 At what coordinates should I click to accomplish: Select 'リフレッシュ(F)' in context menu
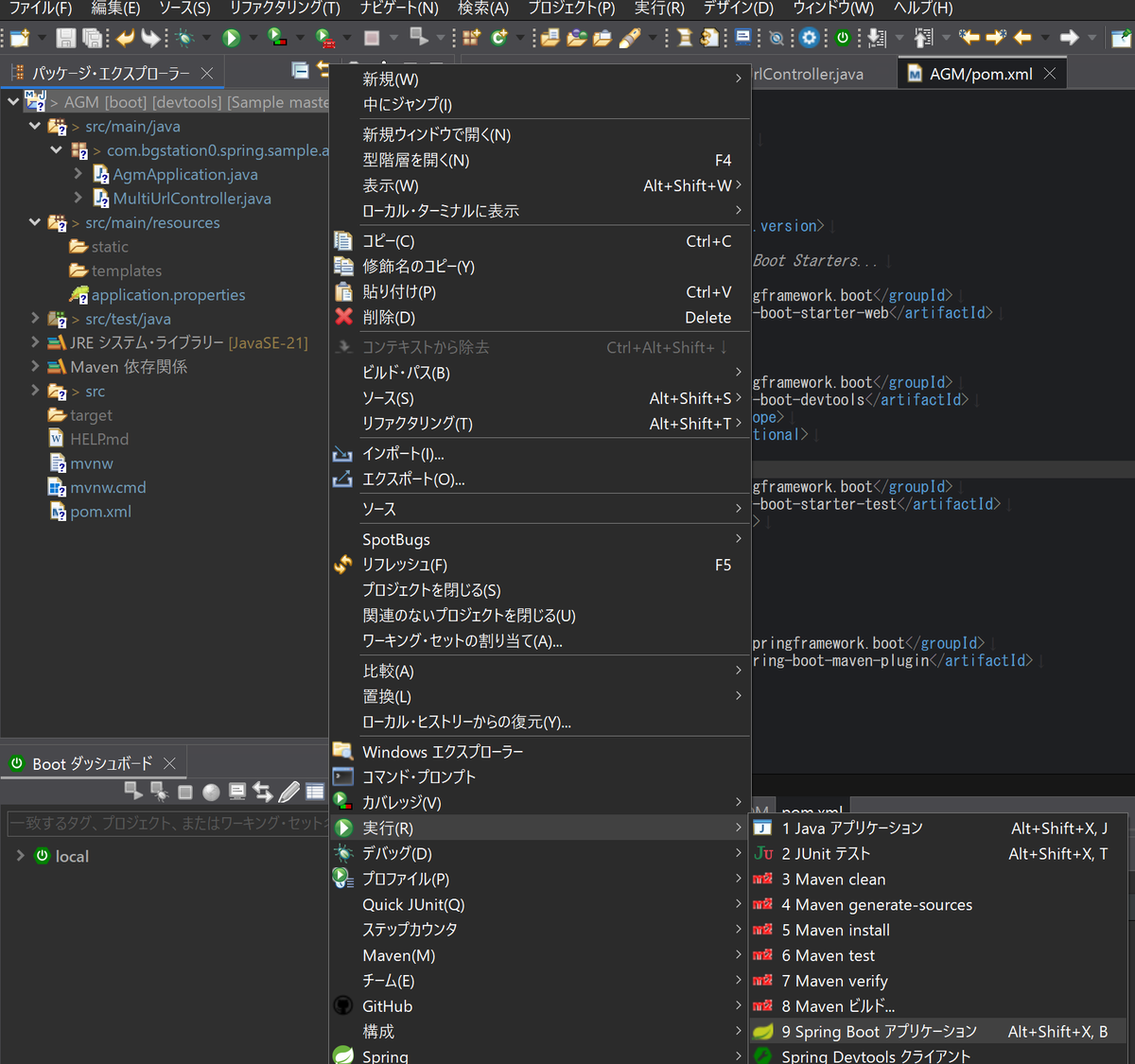539,565
